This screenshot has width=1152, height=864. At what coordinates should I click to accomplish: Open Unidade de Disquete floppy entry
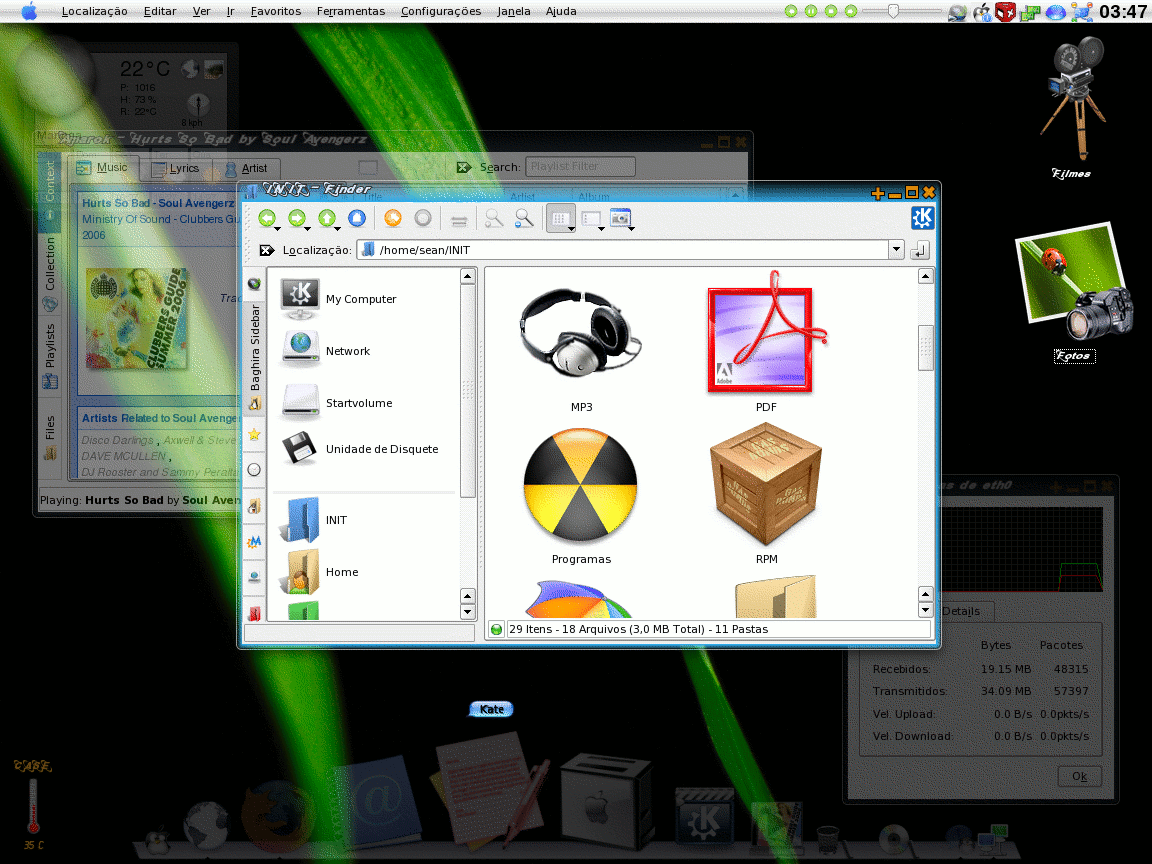pos(359,449)
